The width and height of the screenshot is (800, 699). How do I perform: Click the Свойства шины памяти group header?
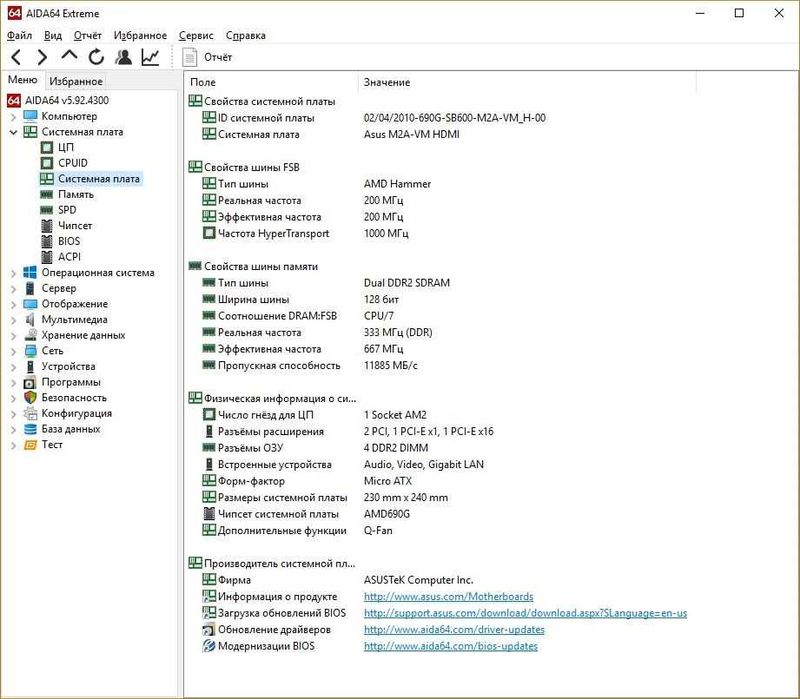pyautogui.click(x=254, y=266)
